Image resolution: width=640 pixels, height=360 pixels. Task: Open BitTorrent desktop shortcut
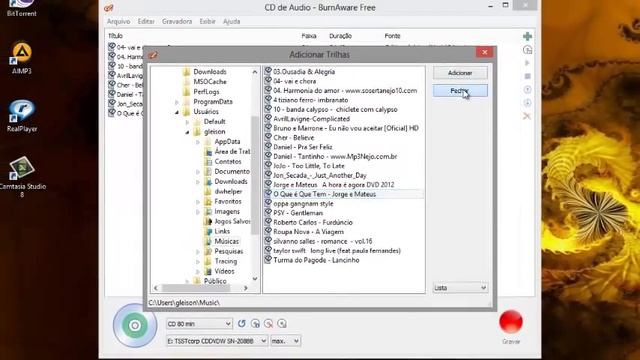(22, 8)
